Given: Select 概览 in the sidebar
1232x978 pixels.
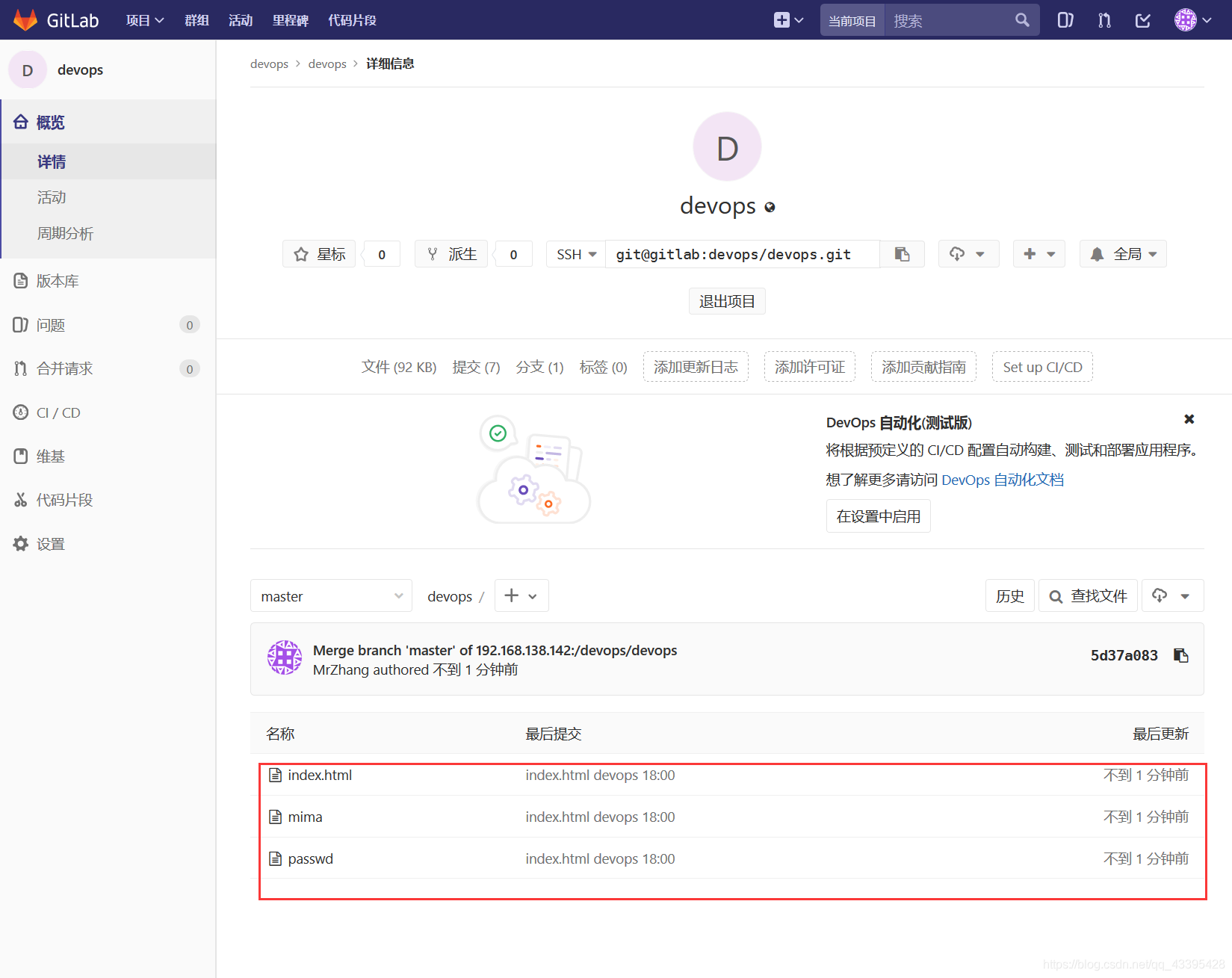Looking at the screenshot, I should click(x=108, y=122).
